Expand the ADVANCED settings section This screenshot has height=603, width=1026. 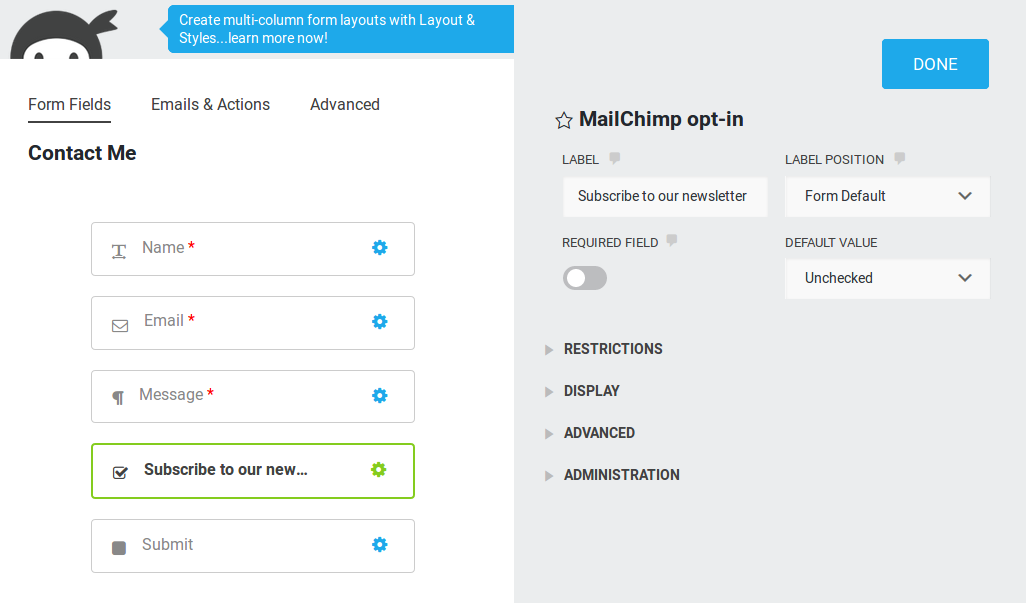[x=590, y=433]
